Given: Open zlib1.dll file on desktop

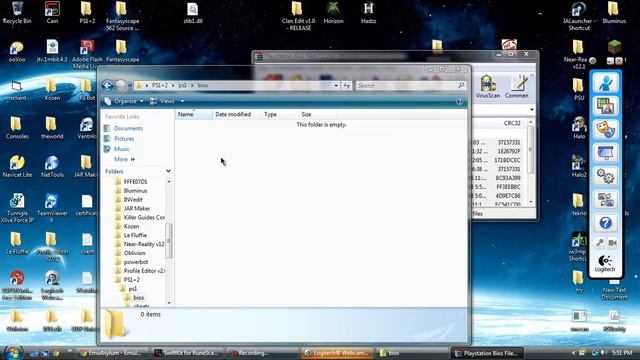Looking at the screenshot, I should tap(193, 12).
